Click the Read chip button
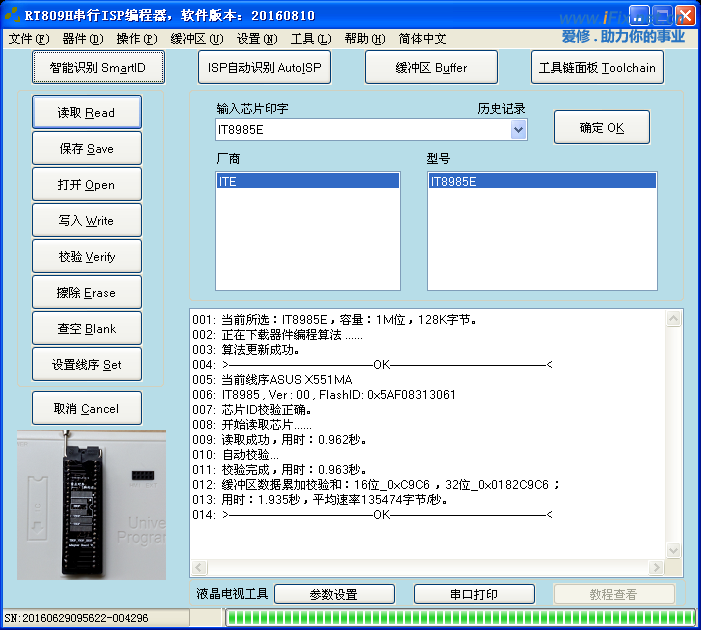701x630 pixels. [x=86, y=113]
